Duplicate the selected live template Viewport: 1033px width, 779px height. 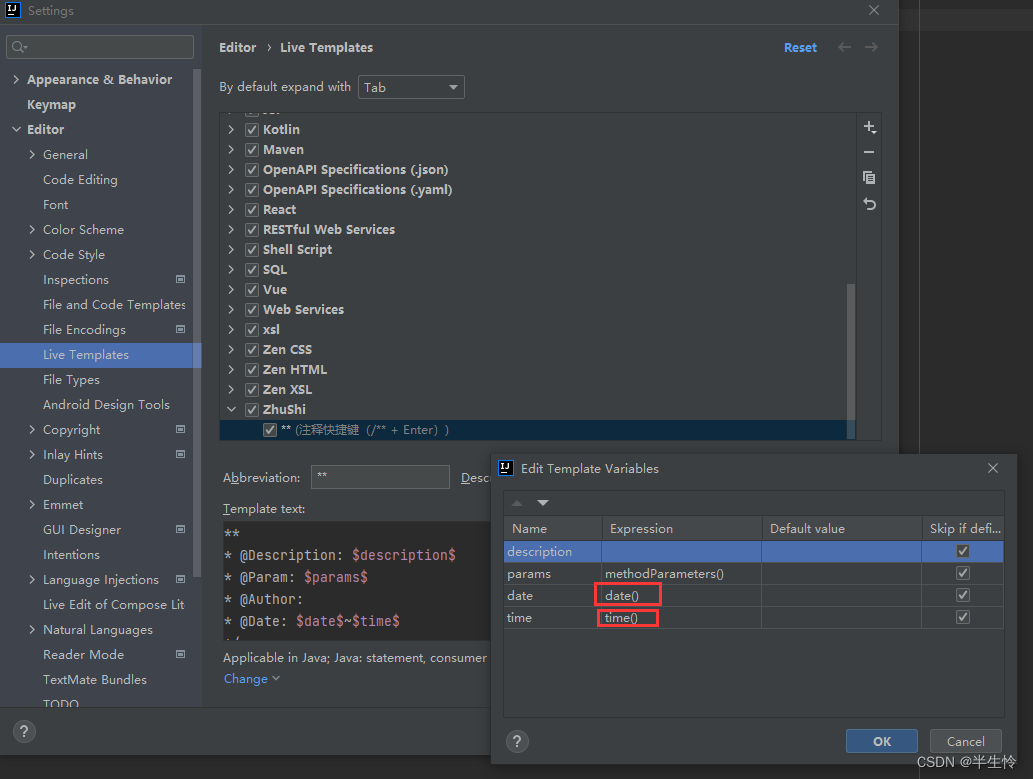click(x=869, y=178)
